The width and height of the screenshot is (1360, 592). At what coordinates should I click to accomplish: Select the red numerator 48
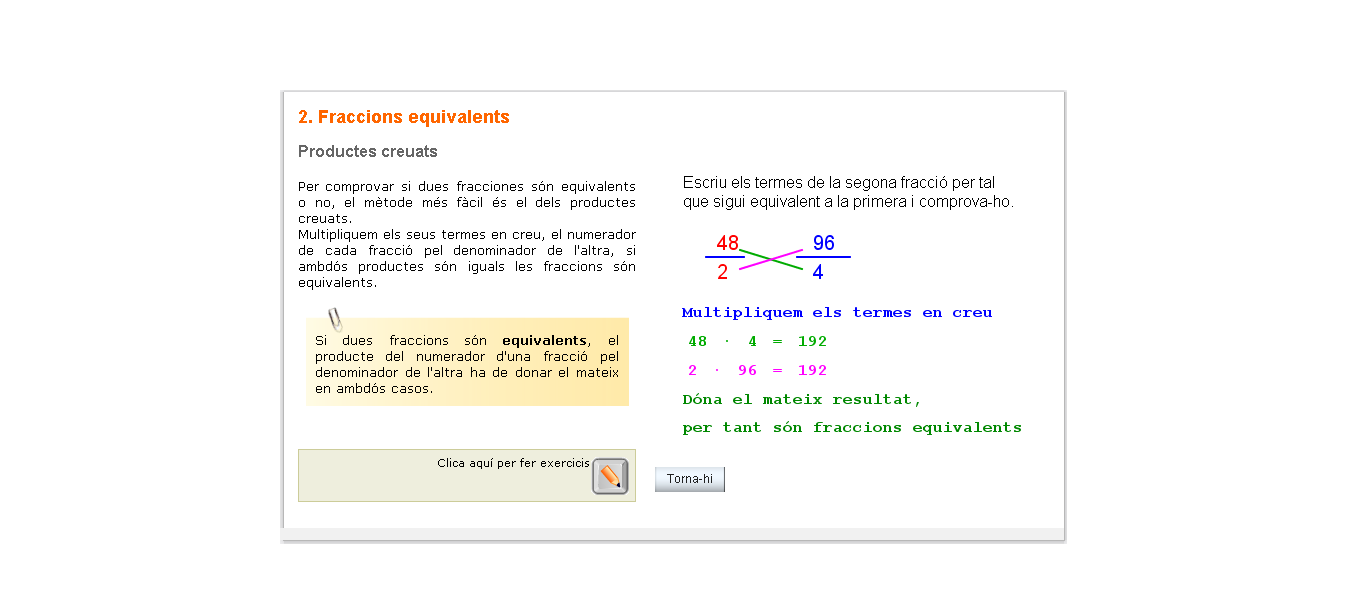click(x=727, y=243)
